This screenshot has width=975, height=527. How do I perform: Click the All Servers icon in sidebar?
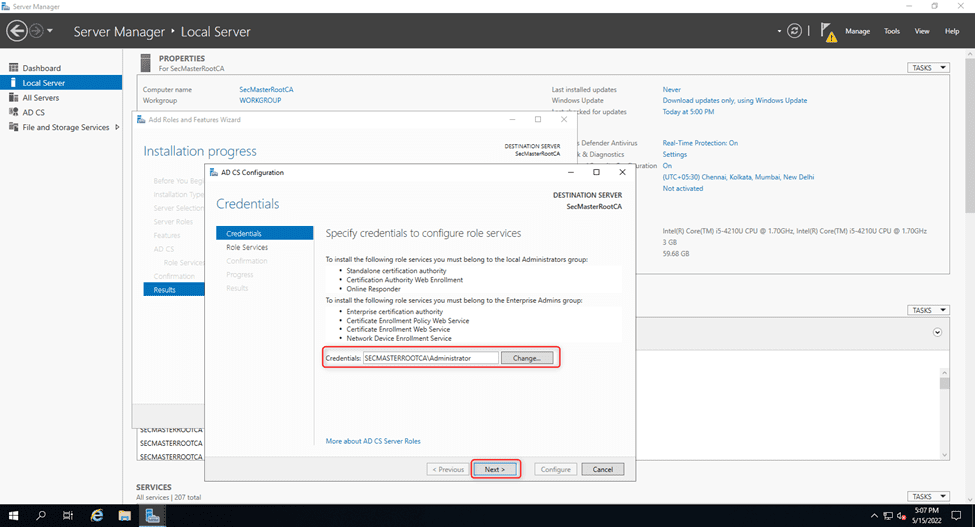click(x=13, y=98)
